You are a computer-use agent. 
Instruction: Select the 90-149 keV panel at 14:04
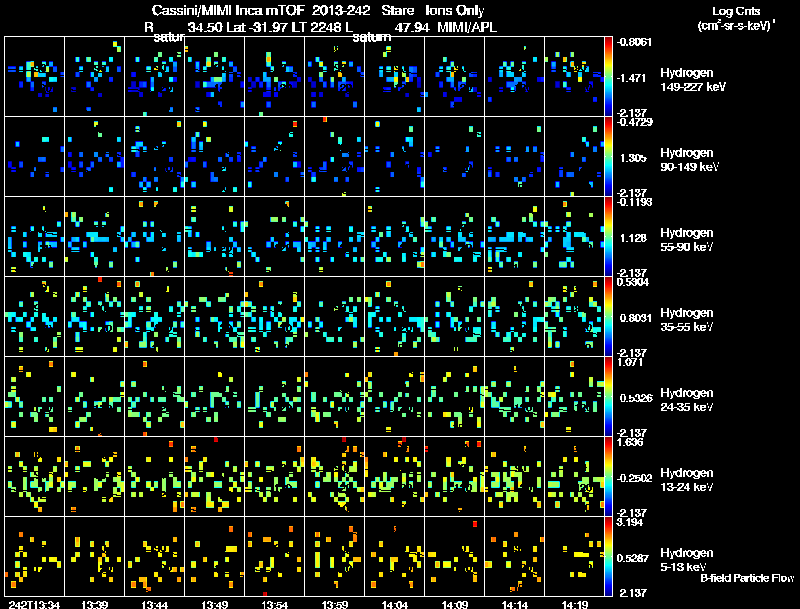point(394,157)
